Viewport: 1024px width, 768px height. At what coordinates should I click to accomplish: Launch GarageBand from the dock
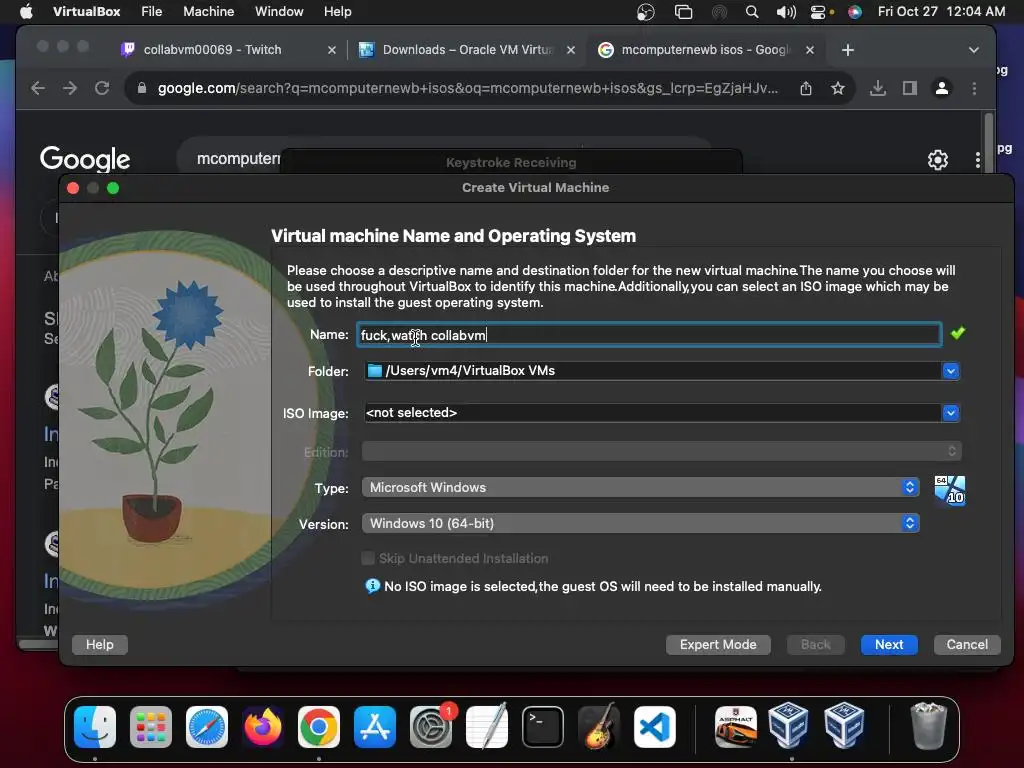(599, 726)
